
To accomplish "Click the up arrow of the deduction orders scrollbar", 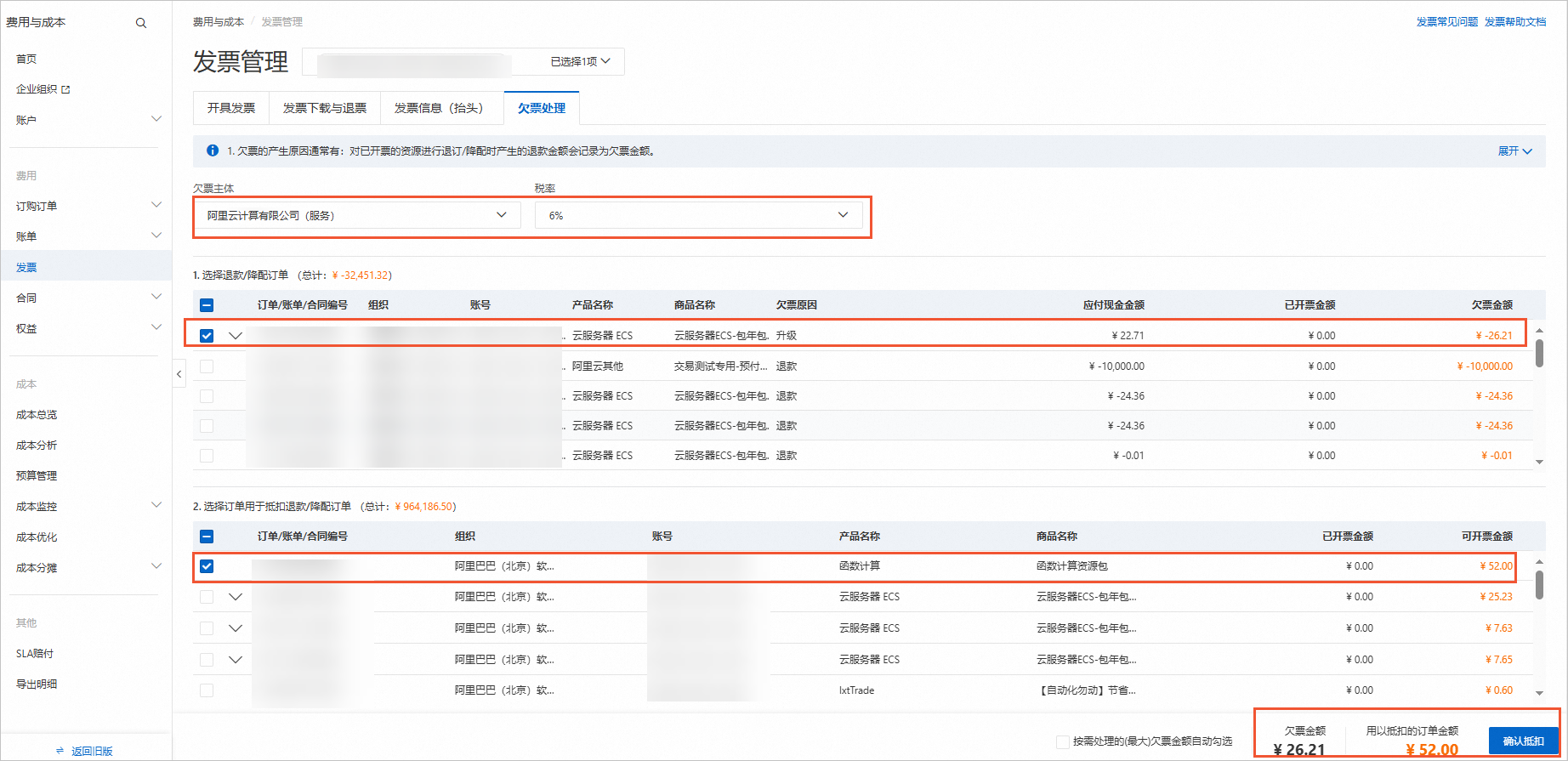I will (x=1539, y=561).
